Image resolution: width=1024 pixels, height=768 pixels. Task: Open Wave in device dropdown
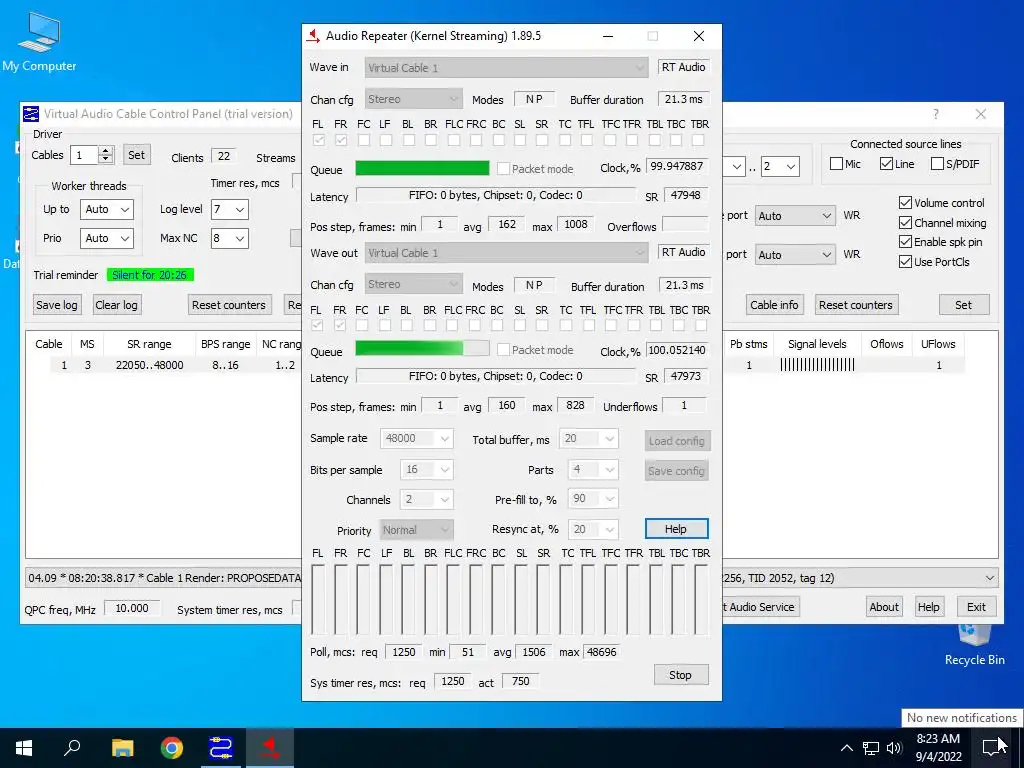[x=506, y=67]
